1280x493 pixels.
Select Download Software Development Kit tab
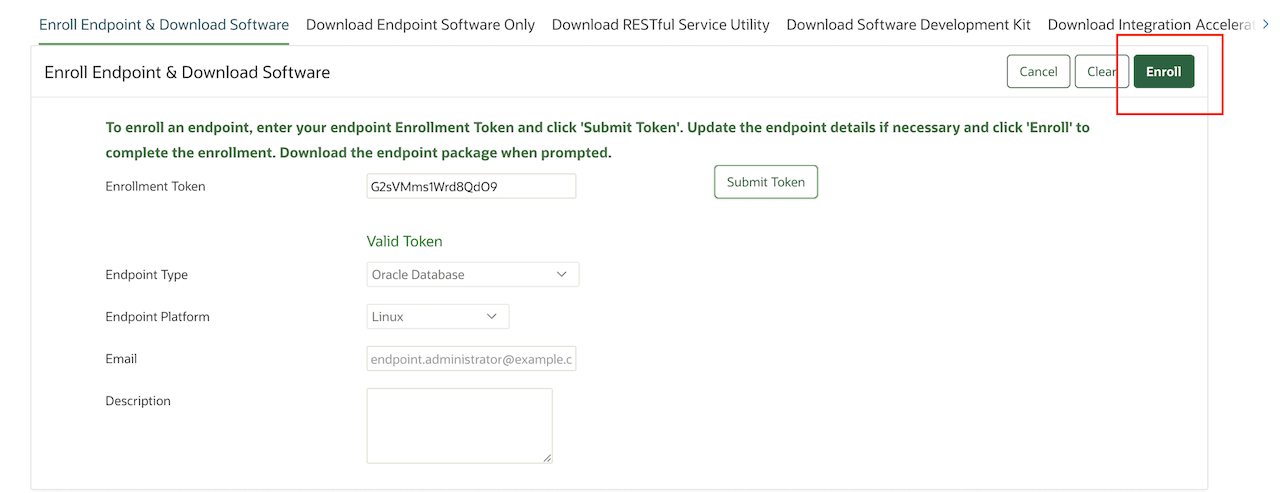(909, 24)
